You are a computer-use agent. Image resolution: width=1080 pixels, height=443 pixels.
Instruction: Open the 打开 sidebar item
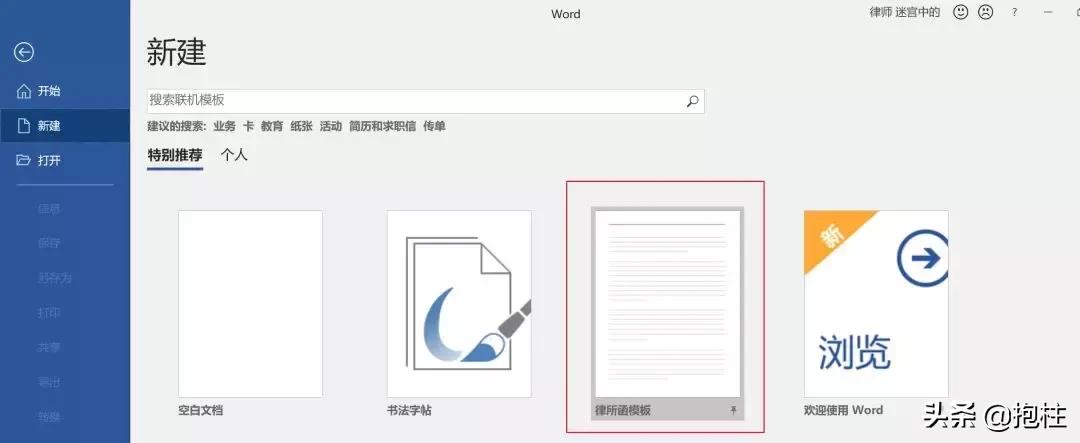click(65, 161)
